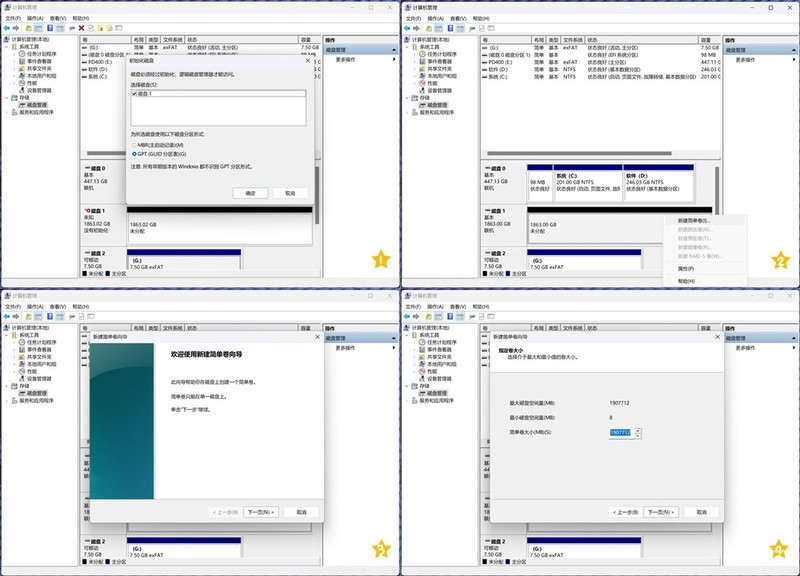Click the 简单卷大小(MB) input field

pyautogui.click(x=621, y=433)
